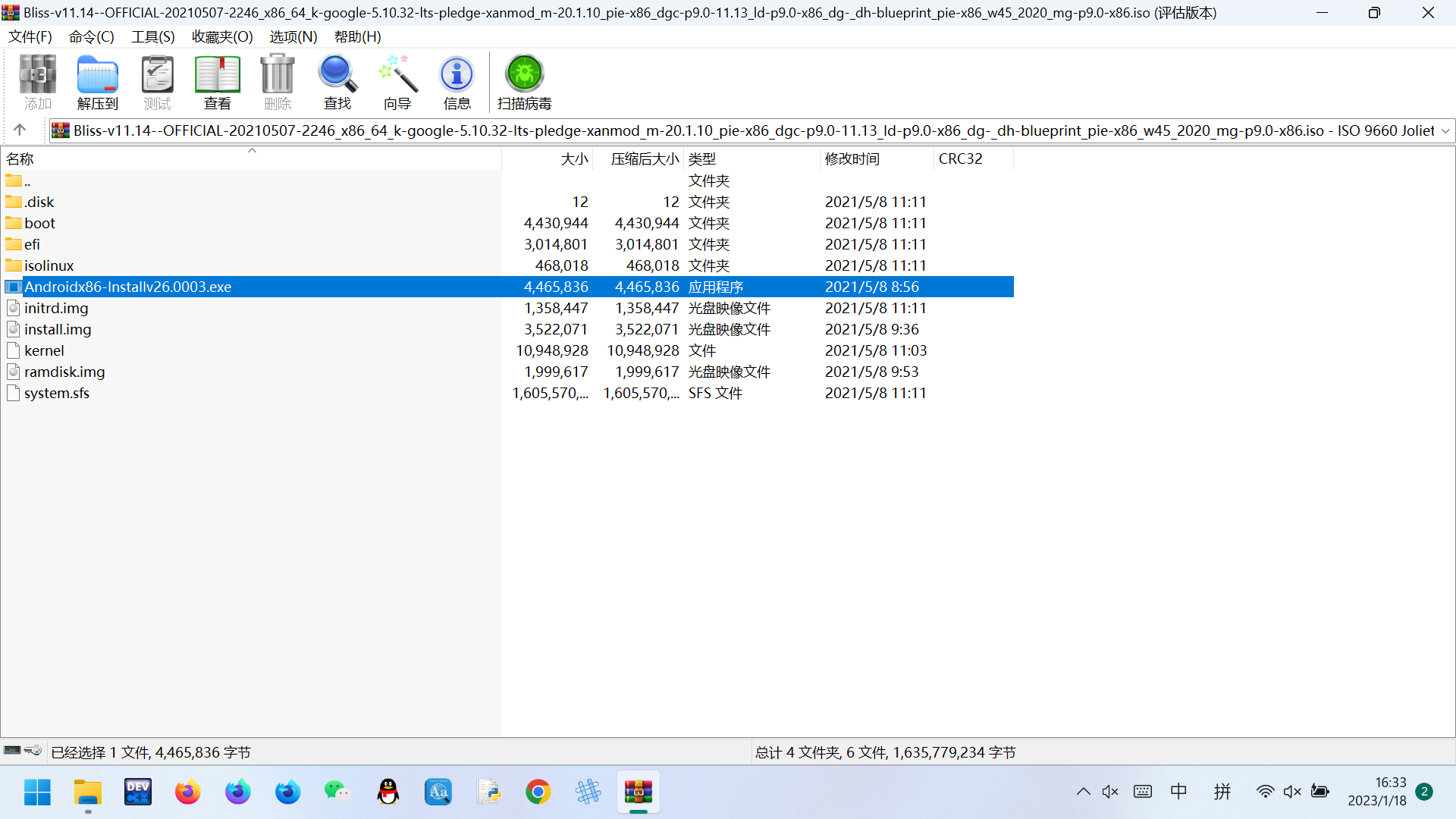Screen dimensions: 1456x819
Task: Sort by 大小 column header
Action: 547,158
